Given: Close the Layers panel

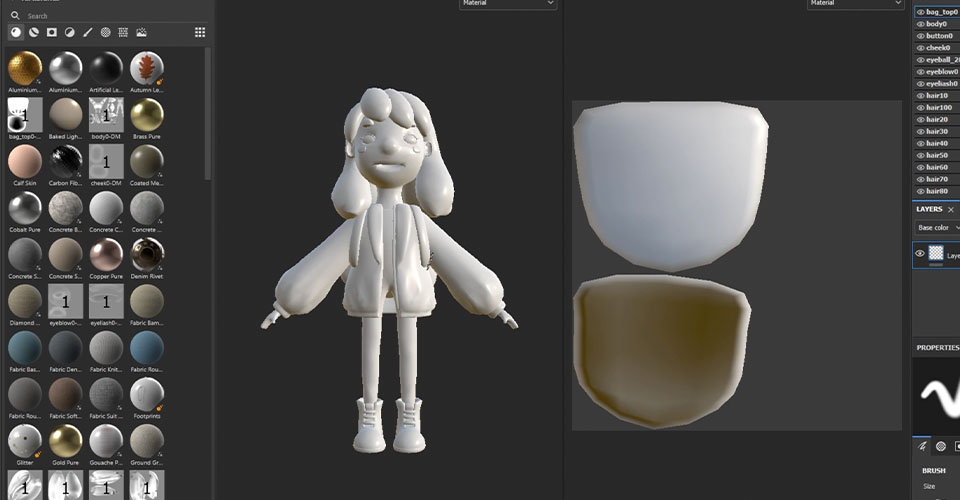Looking at the screenshot, I should (x=951, y=209).
